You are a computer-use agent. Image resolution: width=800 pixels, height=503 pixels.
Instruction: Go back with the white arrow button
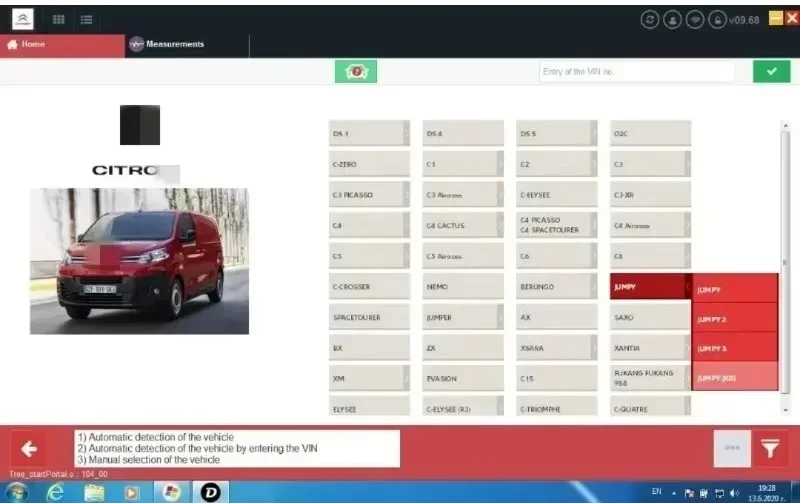[29, 449]
